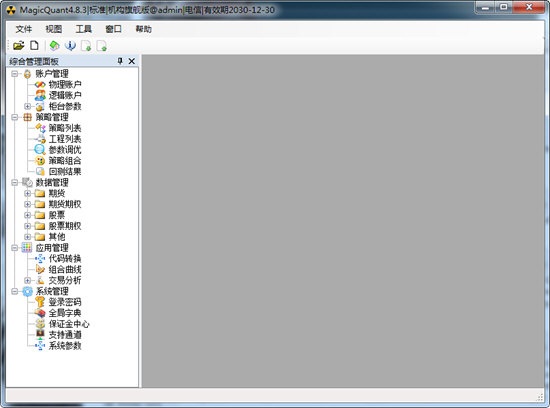This screenshot has width=550, height=408.
Task: Click the blue anchor toolbar icon
Action: tap(71, 46)
